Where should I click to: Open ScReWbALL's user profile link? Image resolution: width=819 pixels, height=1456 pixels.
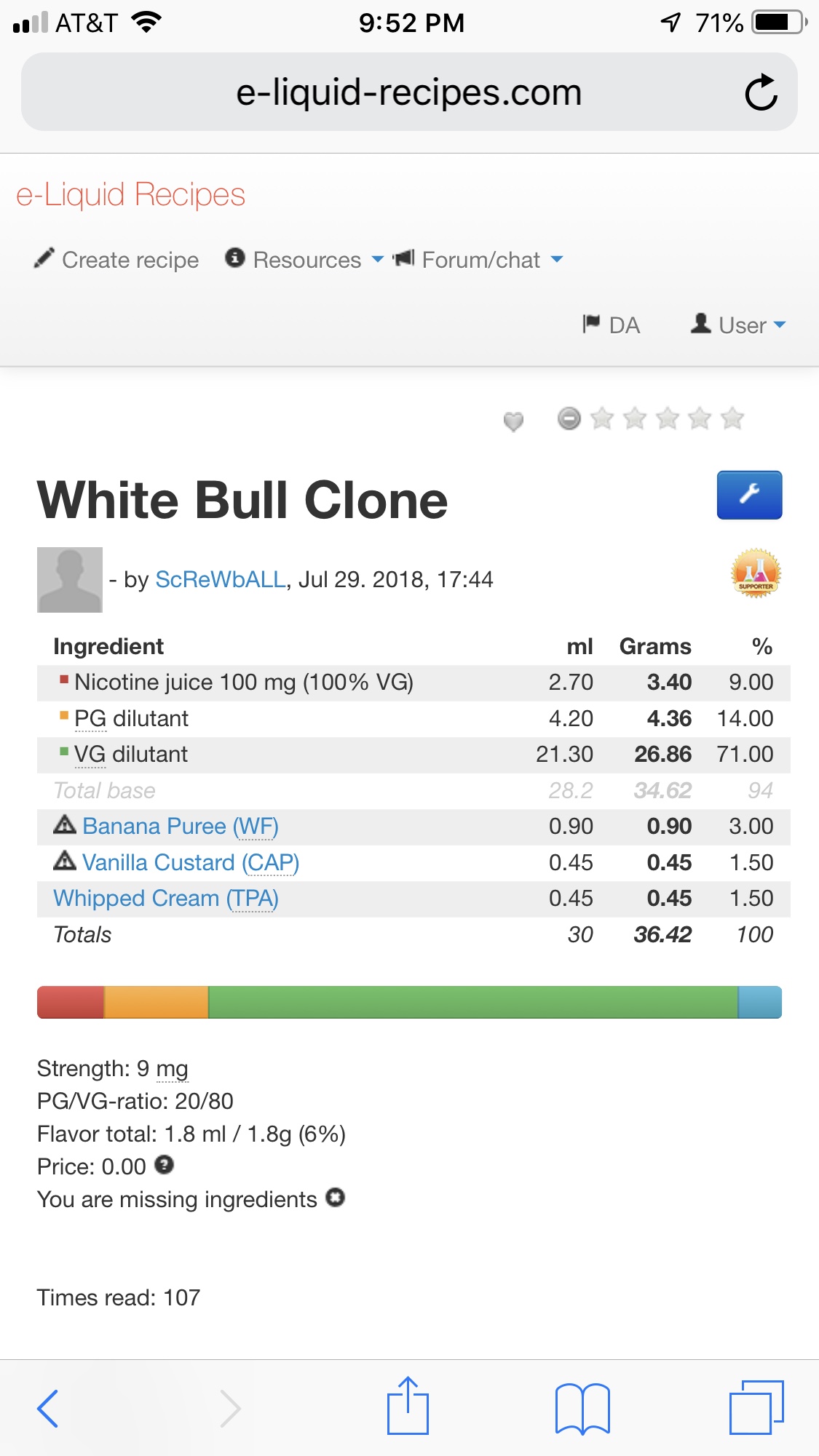pos(221,579)
